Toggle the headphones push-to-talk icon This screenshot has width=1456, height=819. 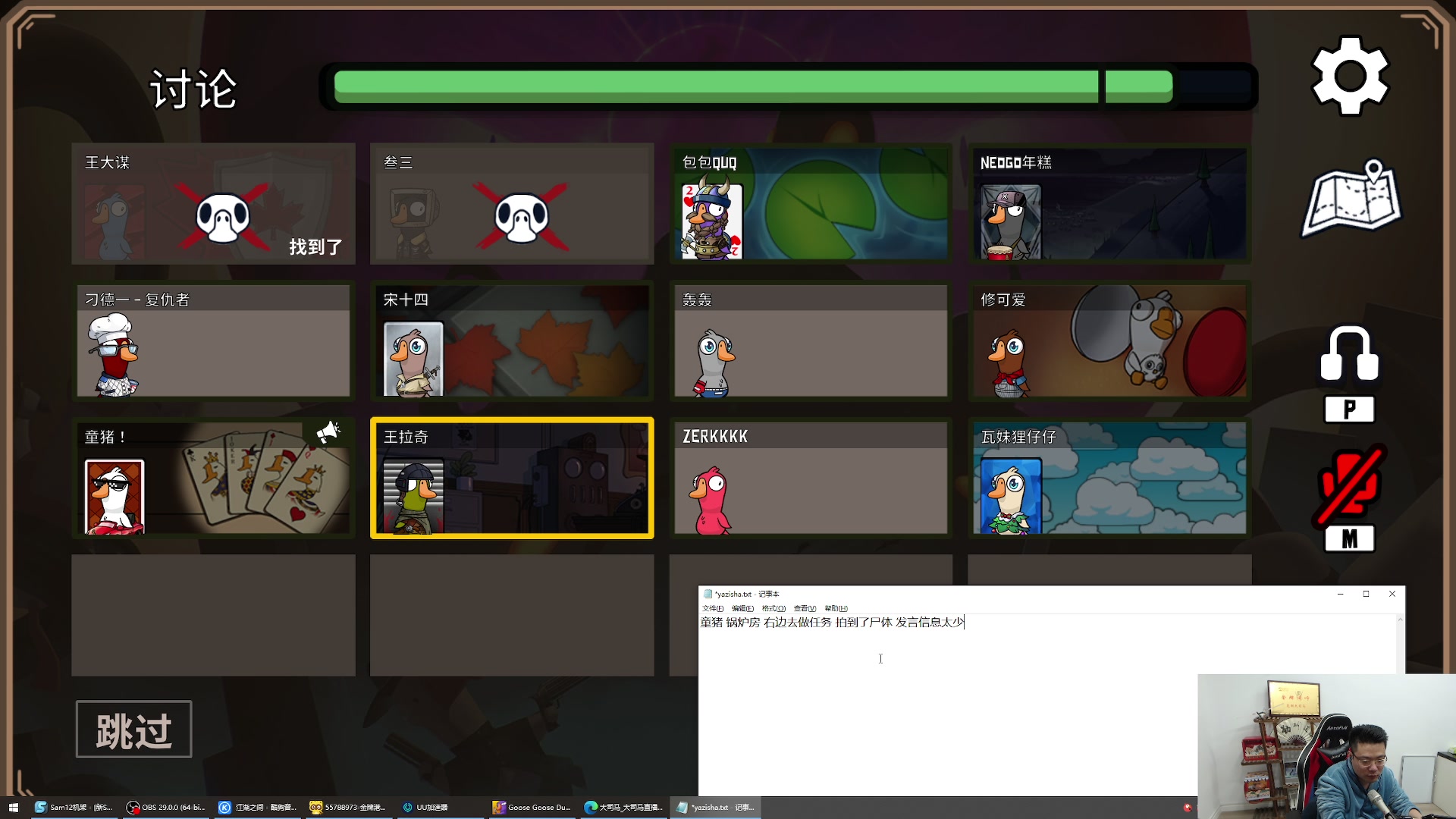[1349, 353]
